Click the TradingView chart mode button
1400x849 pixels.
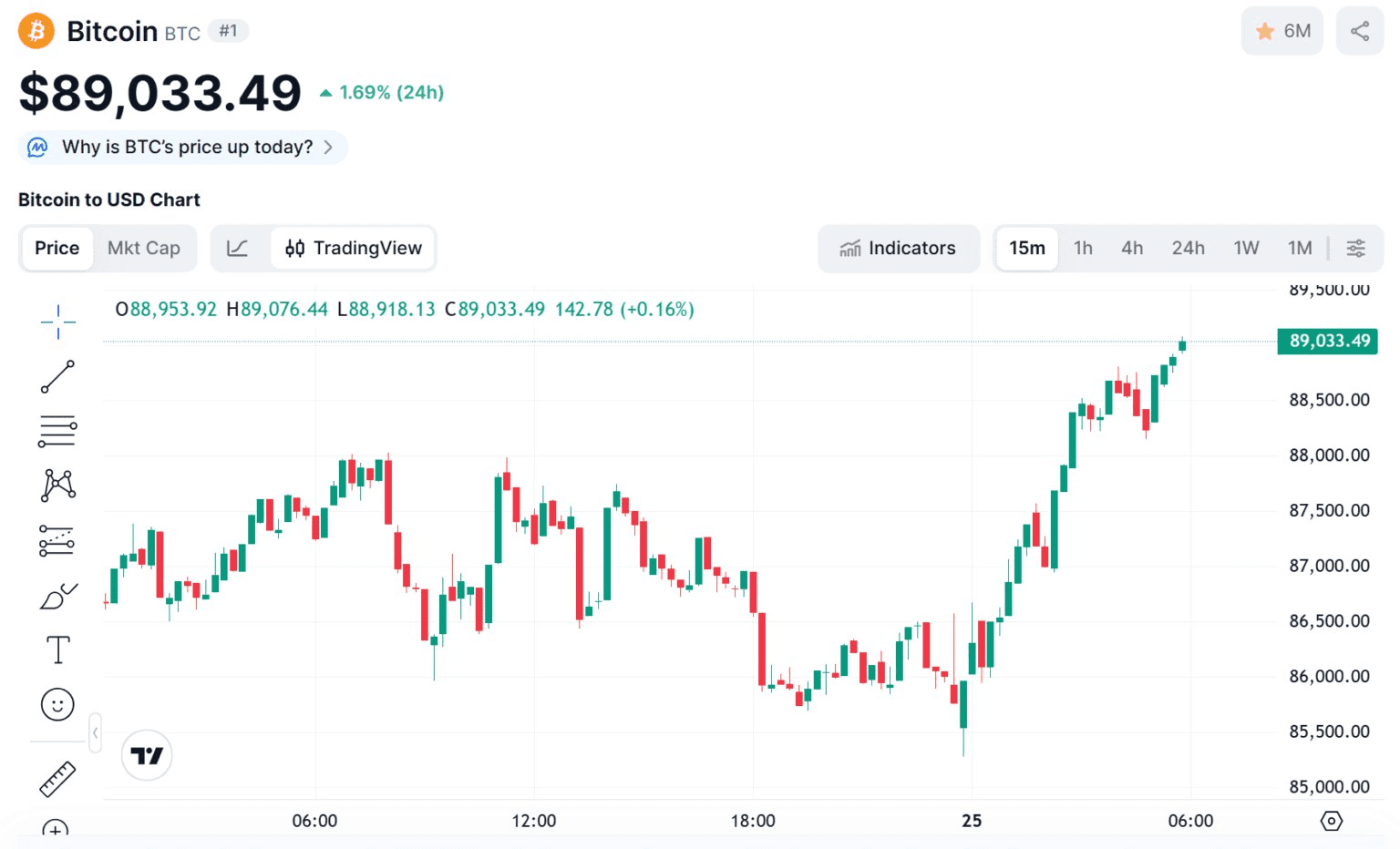354,248
